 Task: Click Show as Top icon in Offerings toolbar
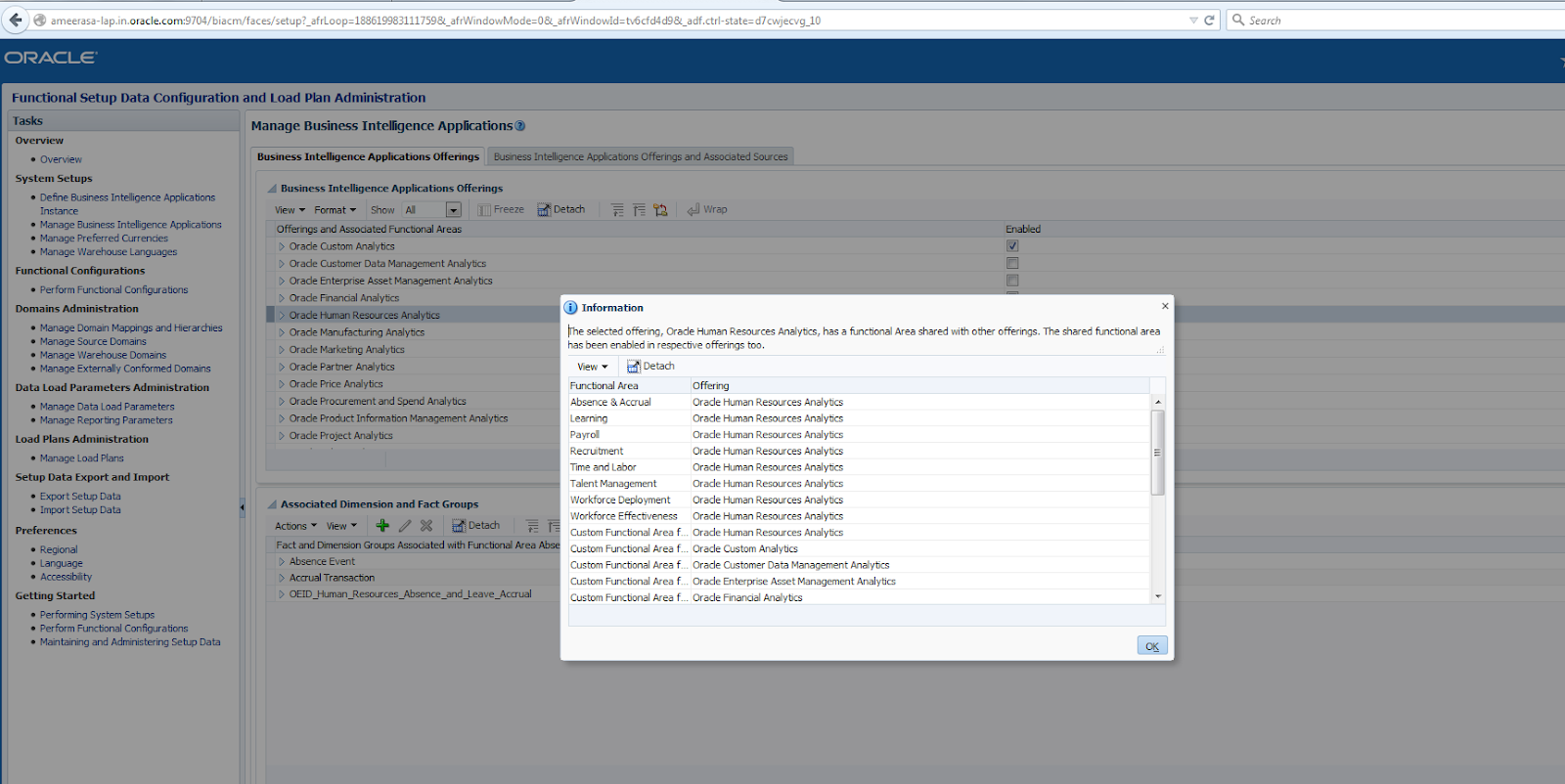coord(660,209)
